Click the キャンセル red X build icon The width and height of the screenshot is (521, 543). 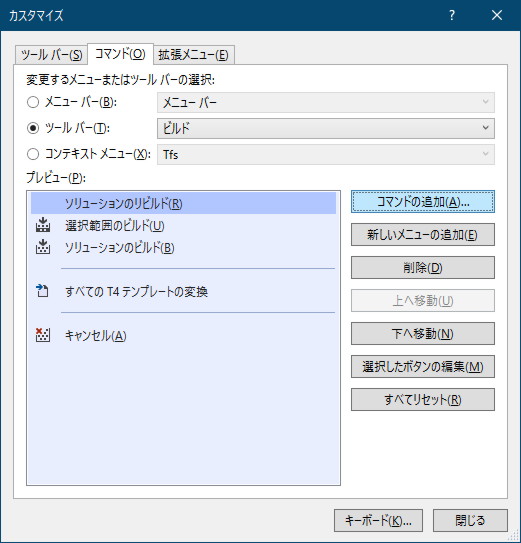(x=43, y=335)
